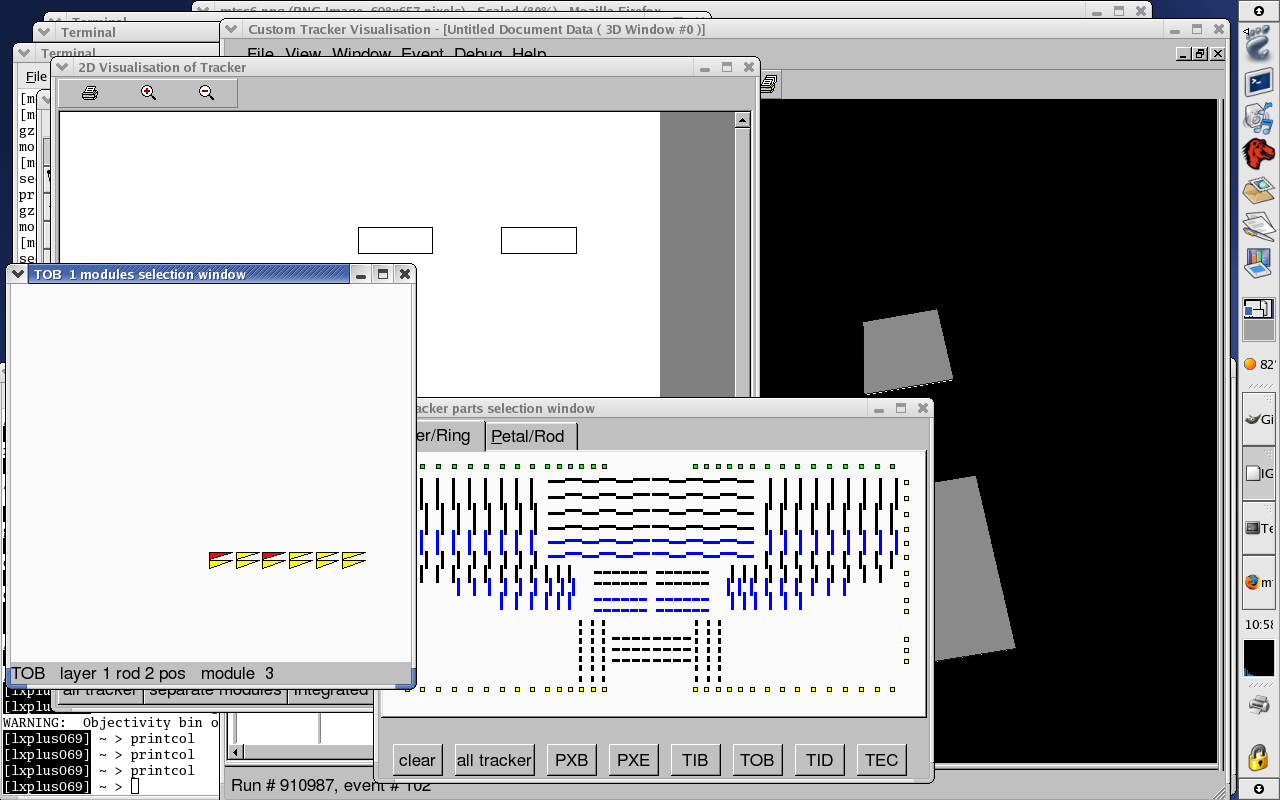Choose the PXB tracker part
1280x800 pixels.
[571, 760]
